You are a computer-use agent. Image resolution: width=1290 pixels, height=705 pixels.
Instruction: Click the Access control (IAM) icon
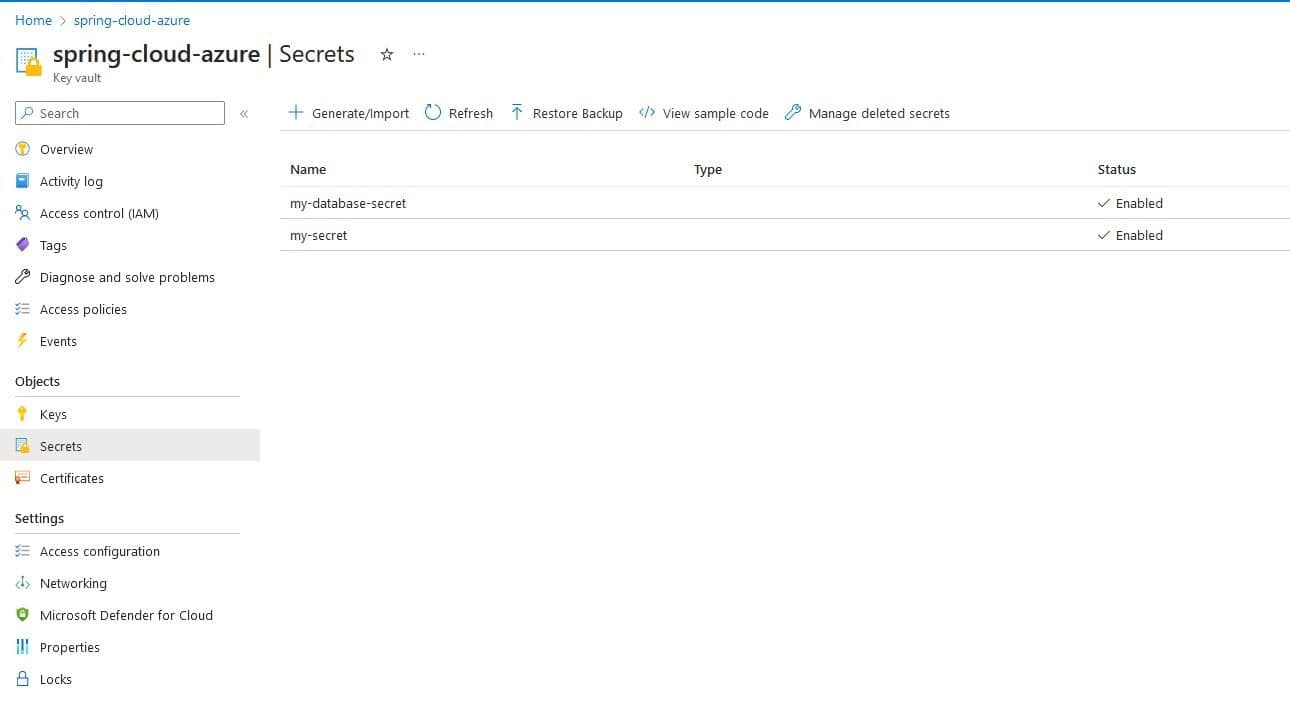[23, 213]
